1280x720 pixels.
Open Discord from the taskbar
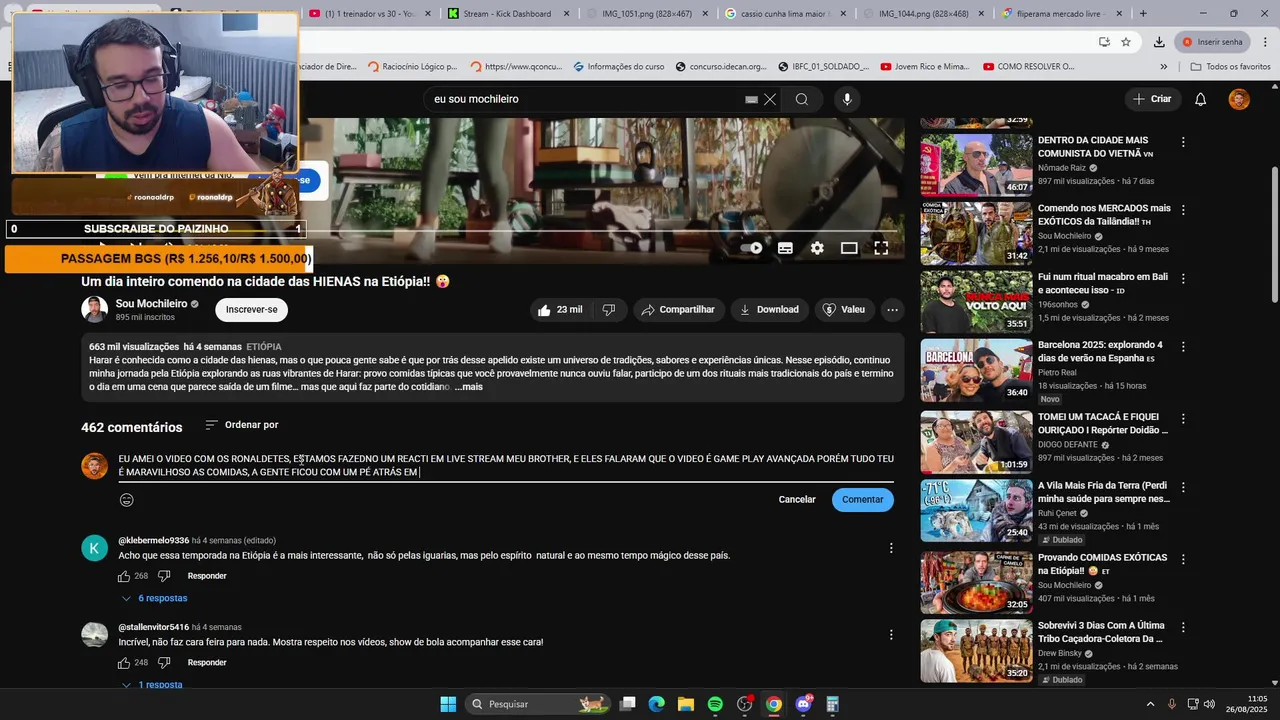(803, 704)
